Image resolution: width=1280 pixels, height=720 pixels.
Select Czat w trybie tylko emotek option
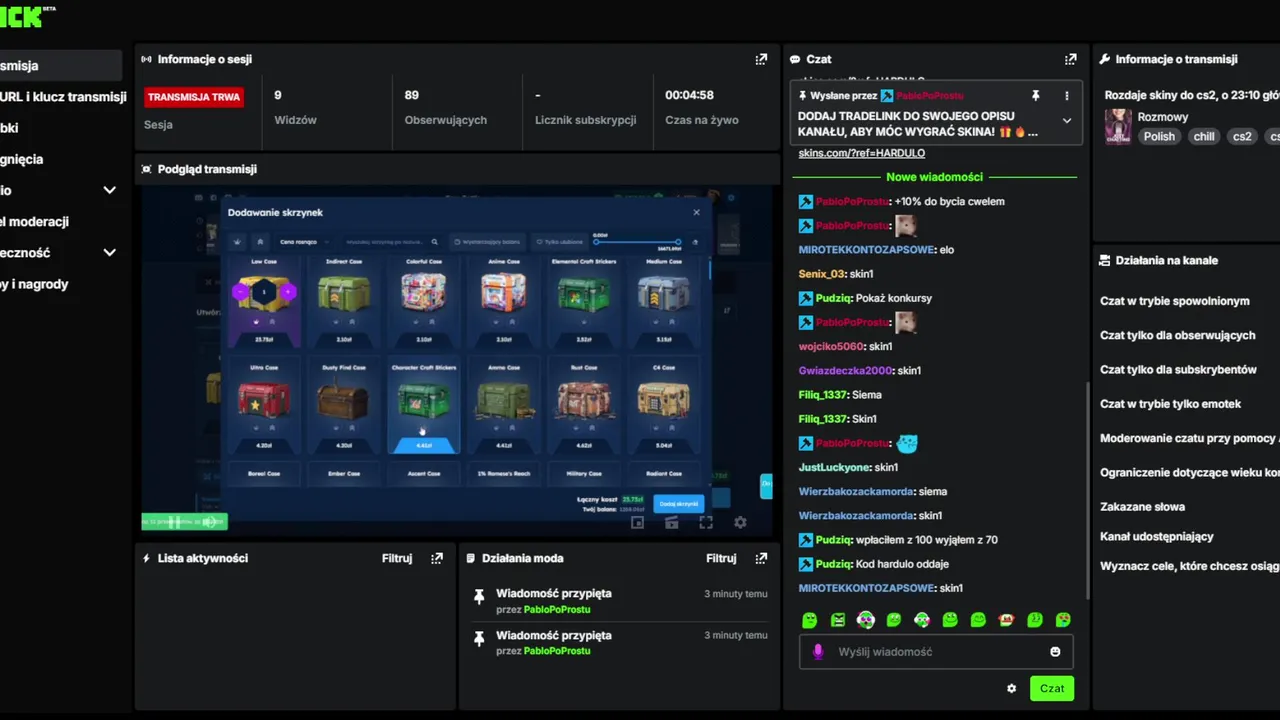[1171, 404]
